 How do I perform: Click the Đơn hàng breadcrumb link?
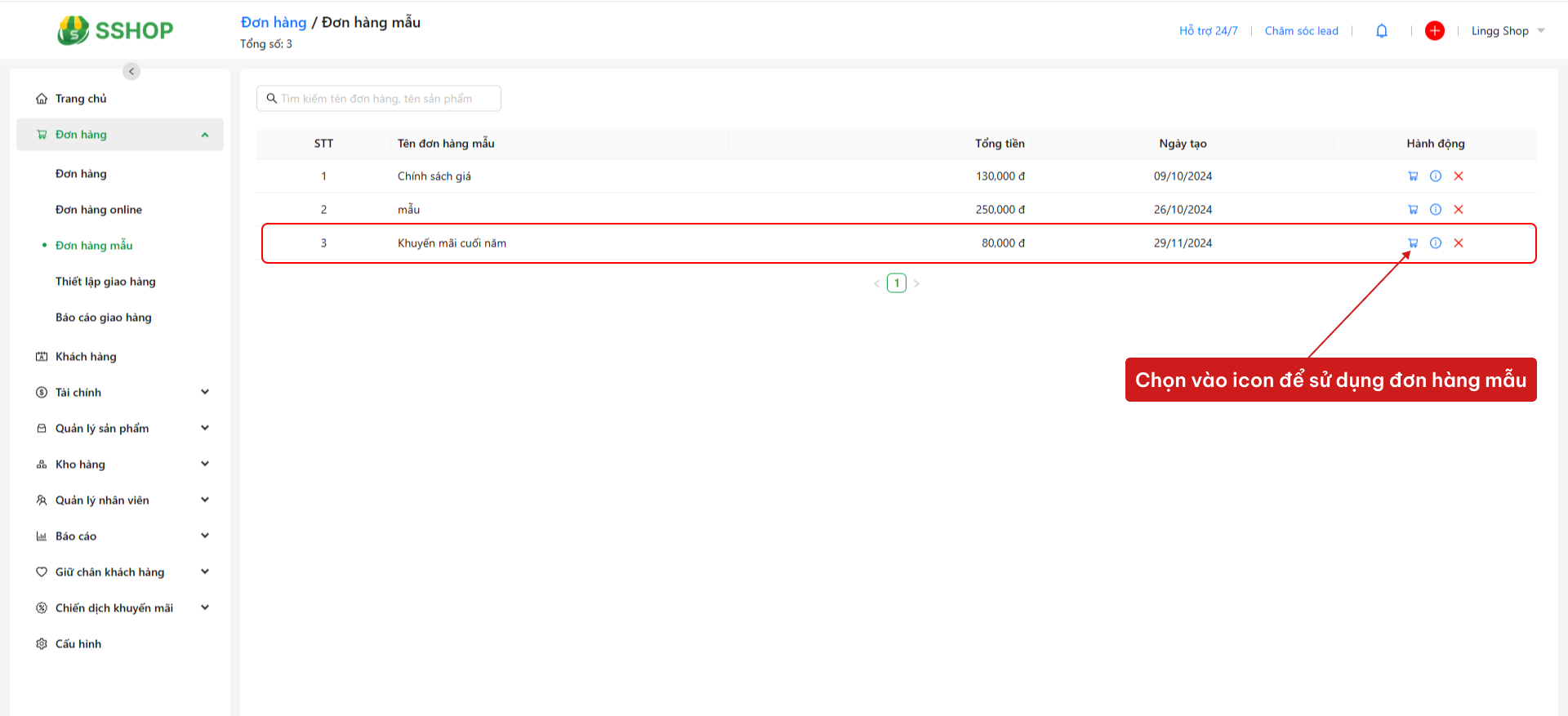point(274,22)
